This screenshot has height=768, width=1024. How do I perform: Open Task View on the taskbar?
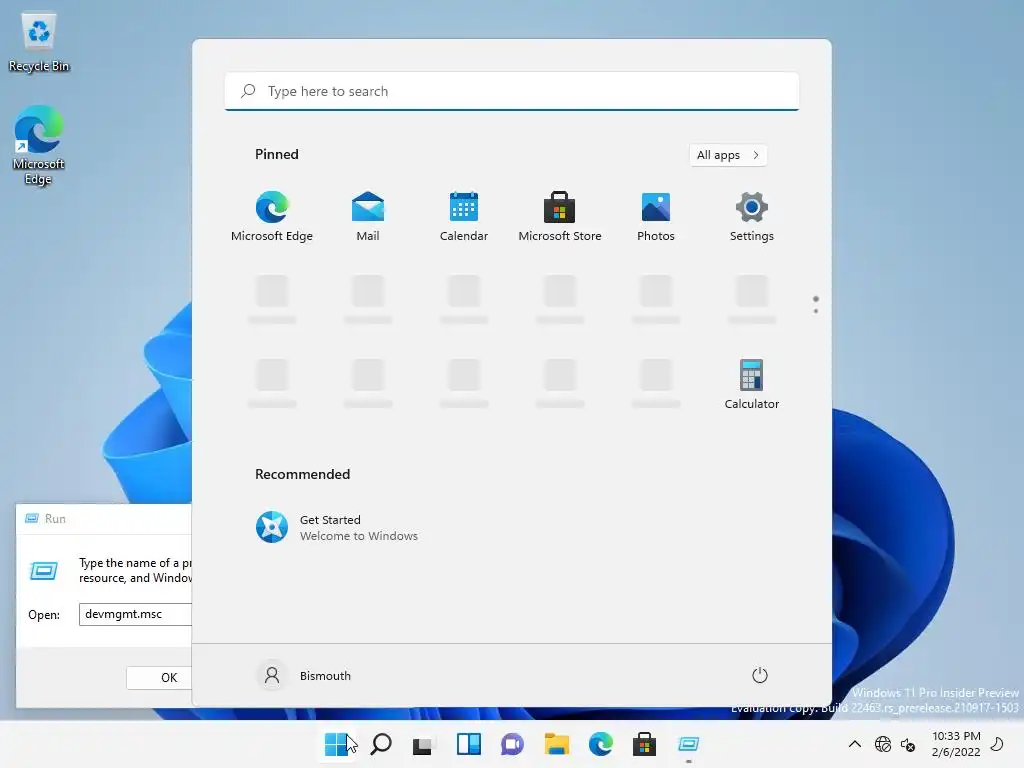[424, 744]
